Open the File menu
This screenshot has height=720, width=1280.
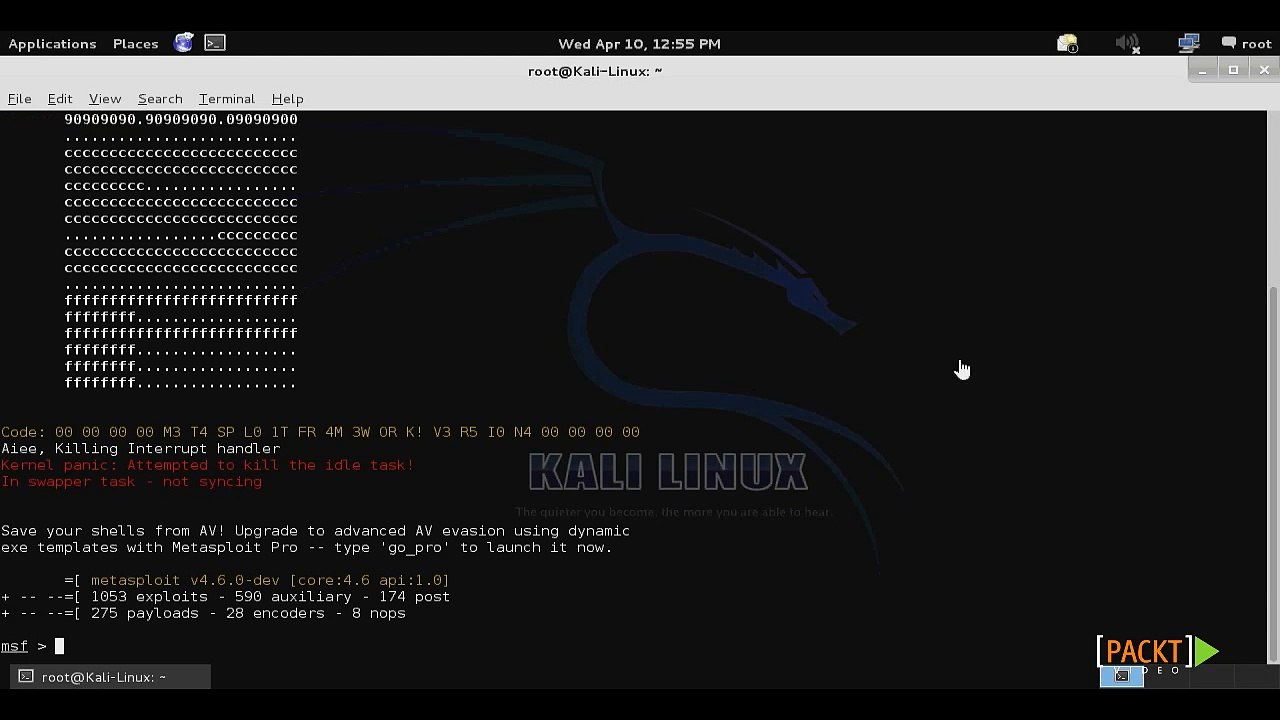pyautogui.click(x=19, y=99)
